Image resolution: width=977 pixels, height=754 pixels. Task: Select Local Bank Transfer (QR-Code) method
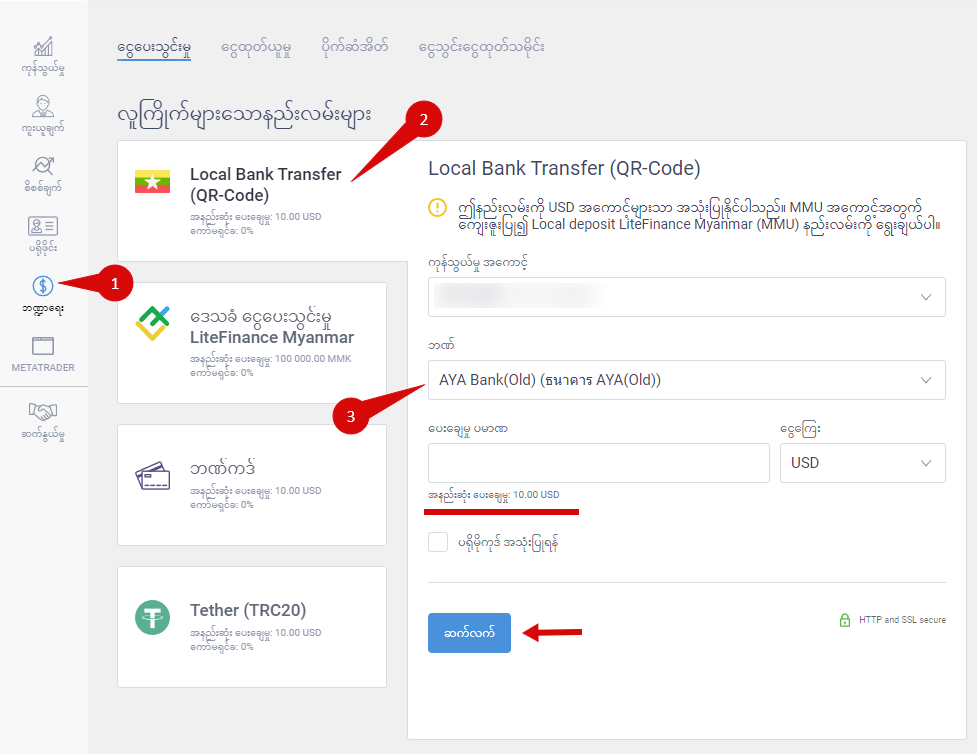(262, 201)
